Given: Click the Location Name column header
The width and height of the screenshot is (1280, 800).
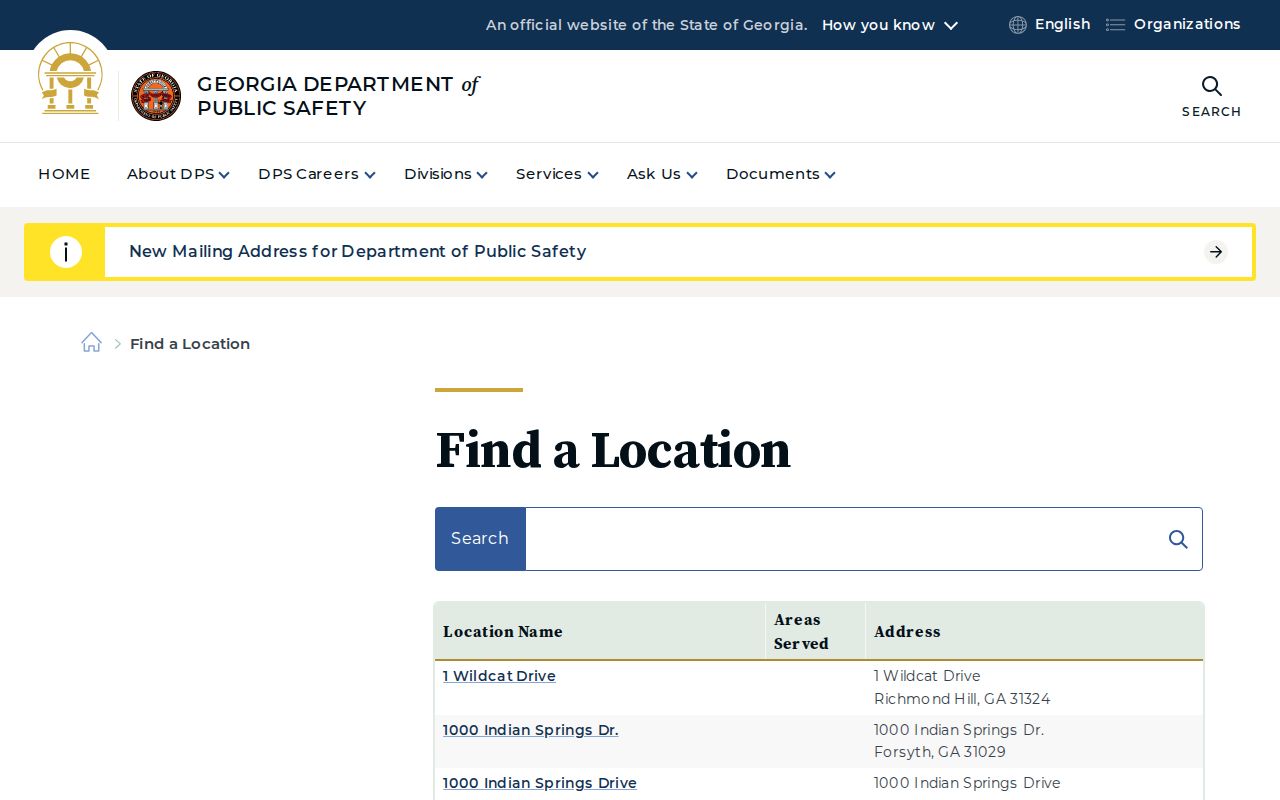Looking at the screenshot, I should 503,632.
